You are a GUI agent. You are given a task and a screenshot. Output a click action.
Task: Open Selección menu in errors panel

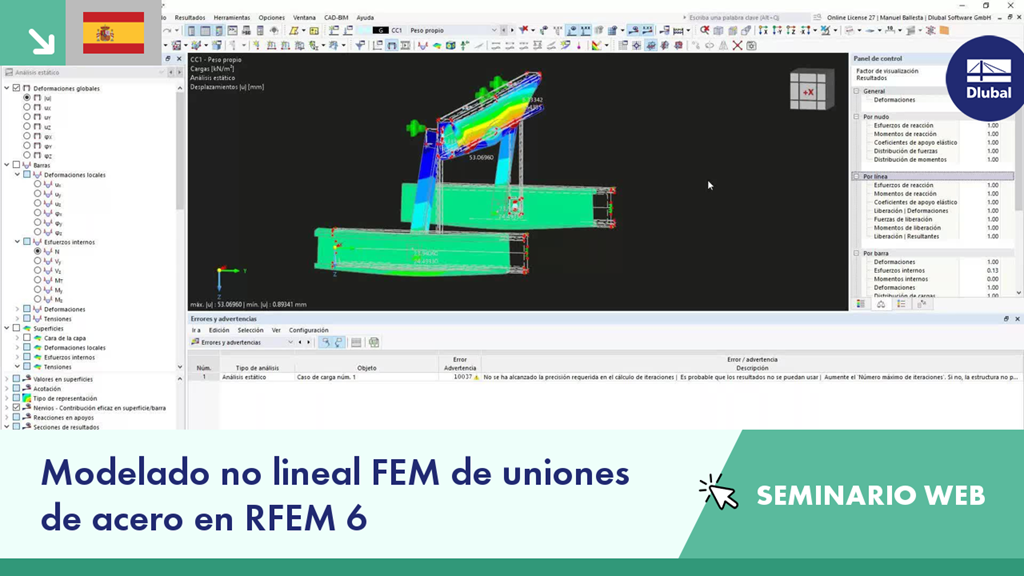click(251, 330)
